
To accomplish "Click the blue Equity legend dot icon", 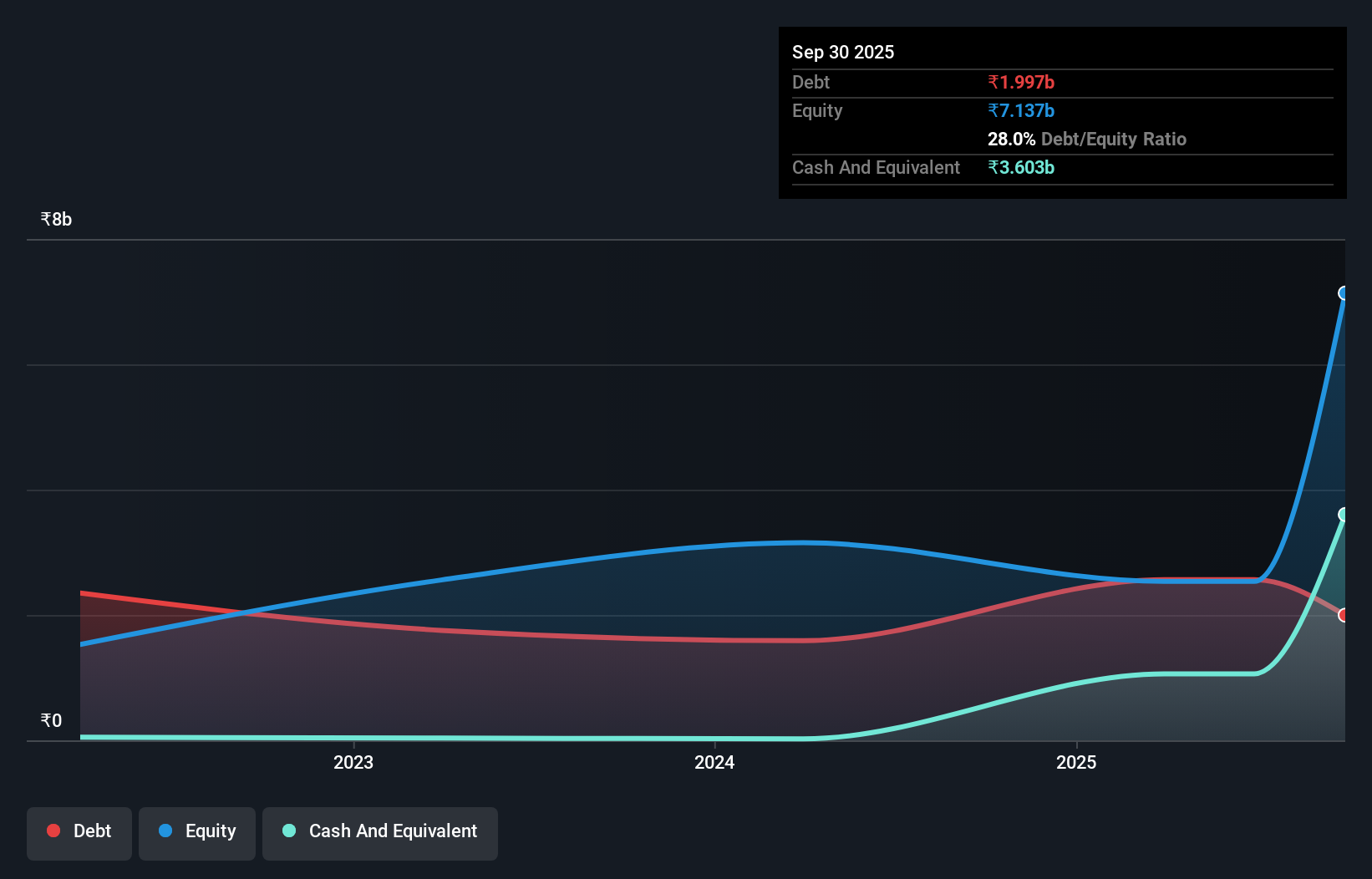I will point(165,831).
